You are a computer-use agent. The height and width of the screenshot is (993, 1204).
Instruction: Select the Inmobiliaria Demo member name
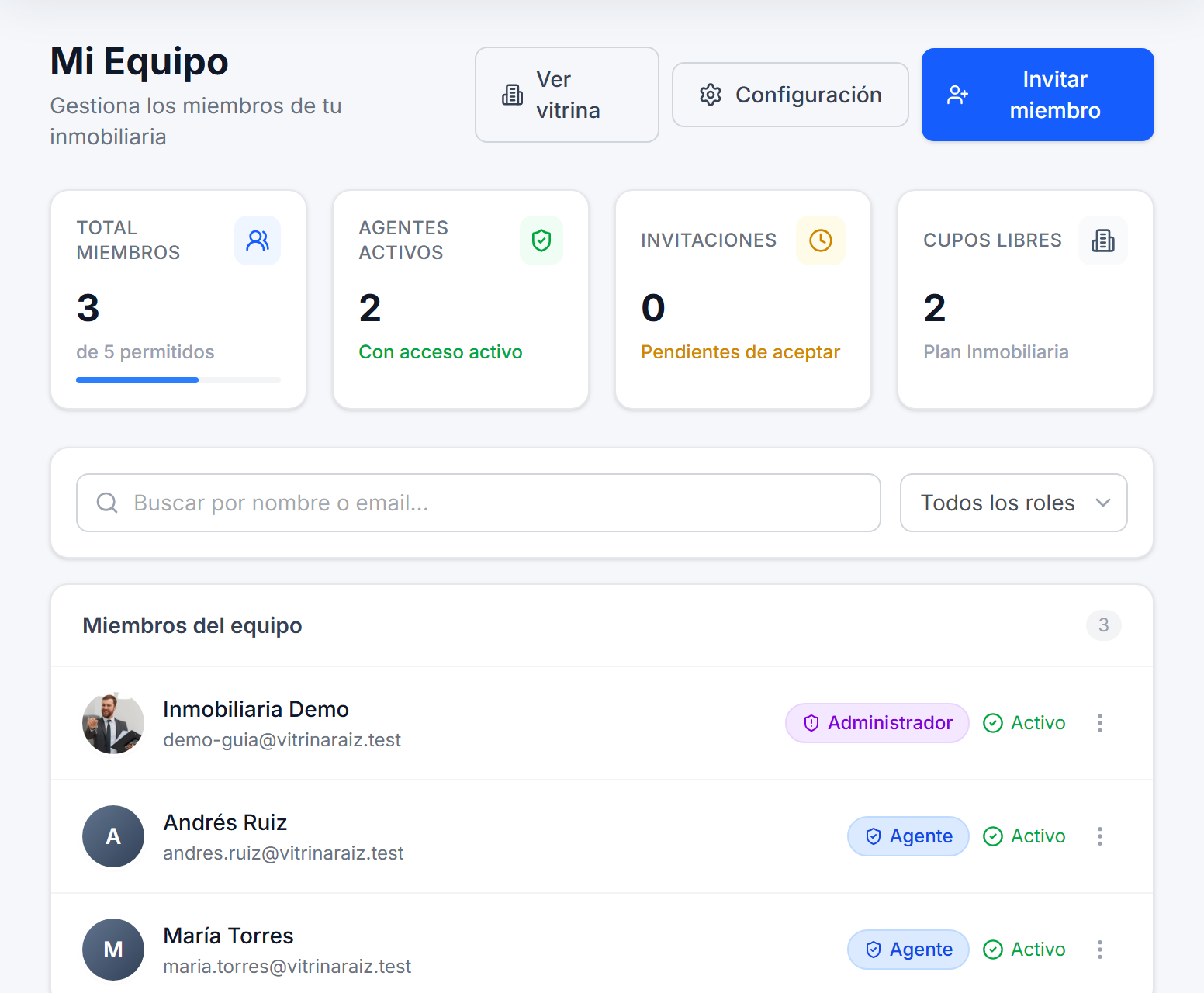pos(256,709)
